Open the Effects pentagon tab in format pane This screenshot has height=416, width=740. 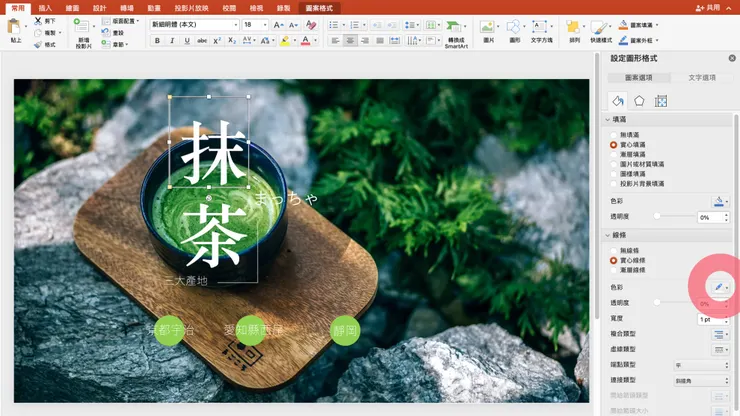(639, 101)
